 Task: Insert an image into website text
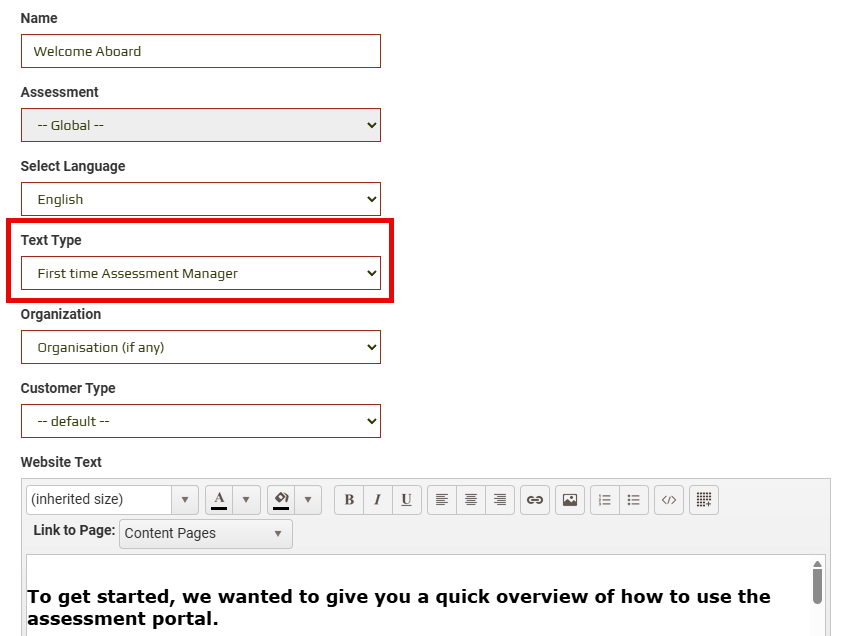(570, 500)
